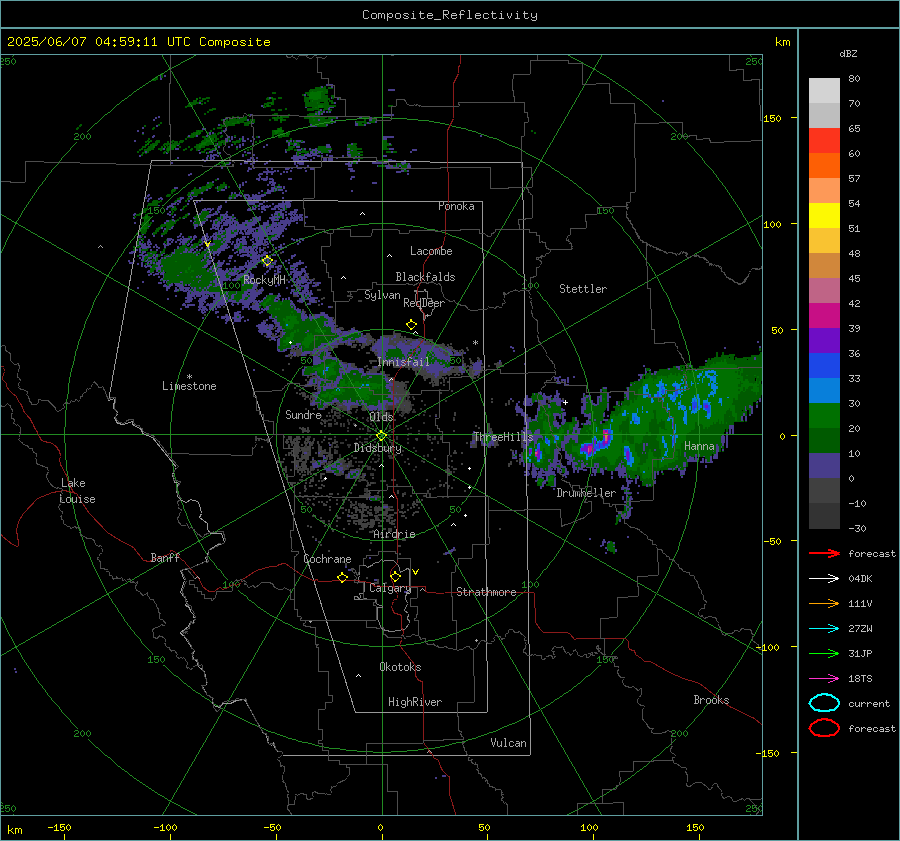Click the 'HighRiver' city label
Screen dimensions: 900x841
(415, 702)
